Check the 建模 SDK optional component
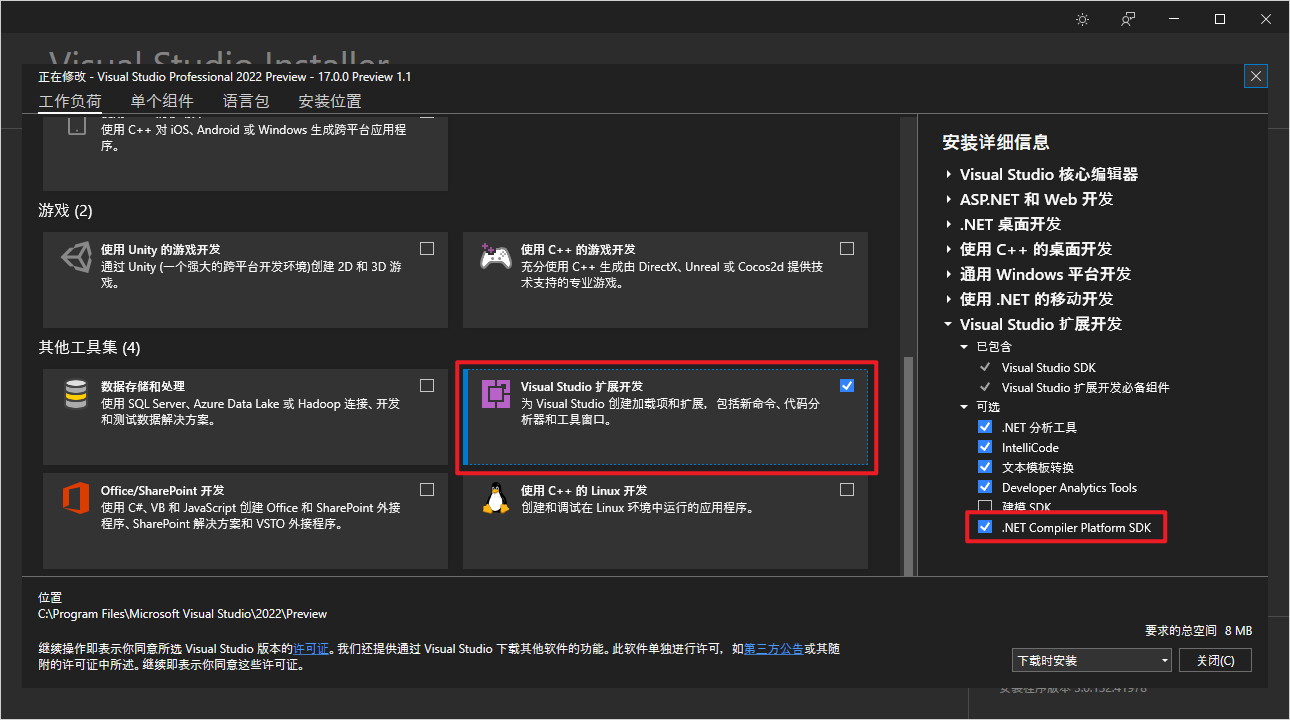1290x720 pixels. pos(985,507)
